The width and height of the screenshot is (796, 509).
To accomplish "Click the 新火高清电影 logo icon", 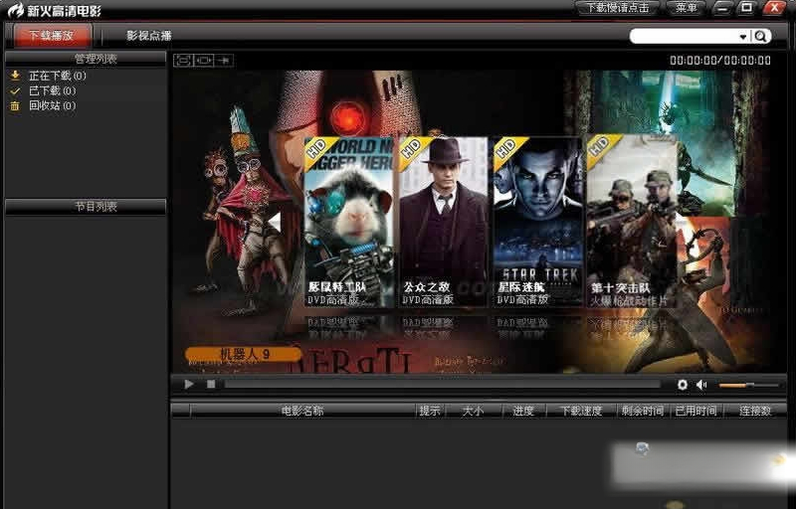I will tap(16, 9).
